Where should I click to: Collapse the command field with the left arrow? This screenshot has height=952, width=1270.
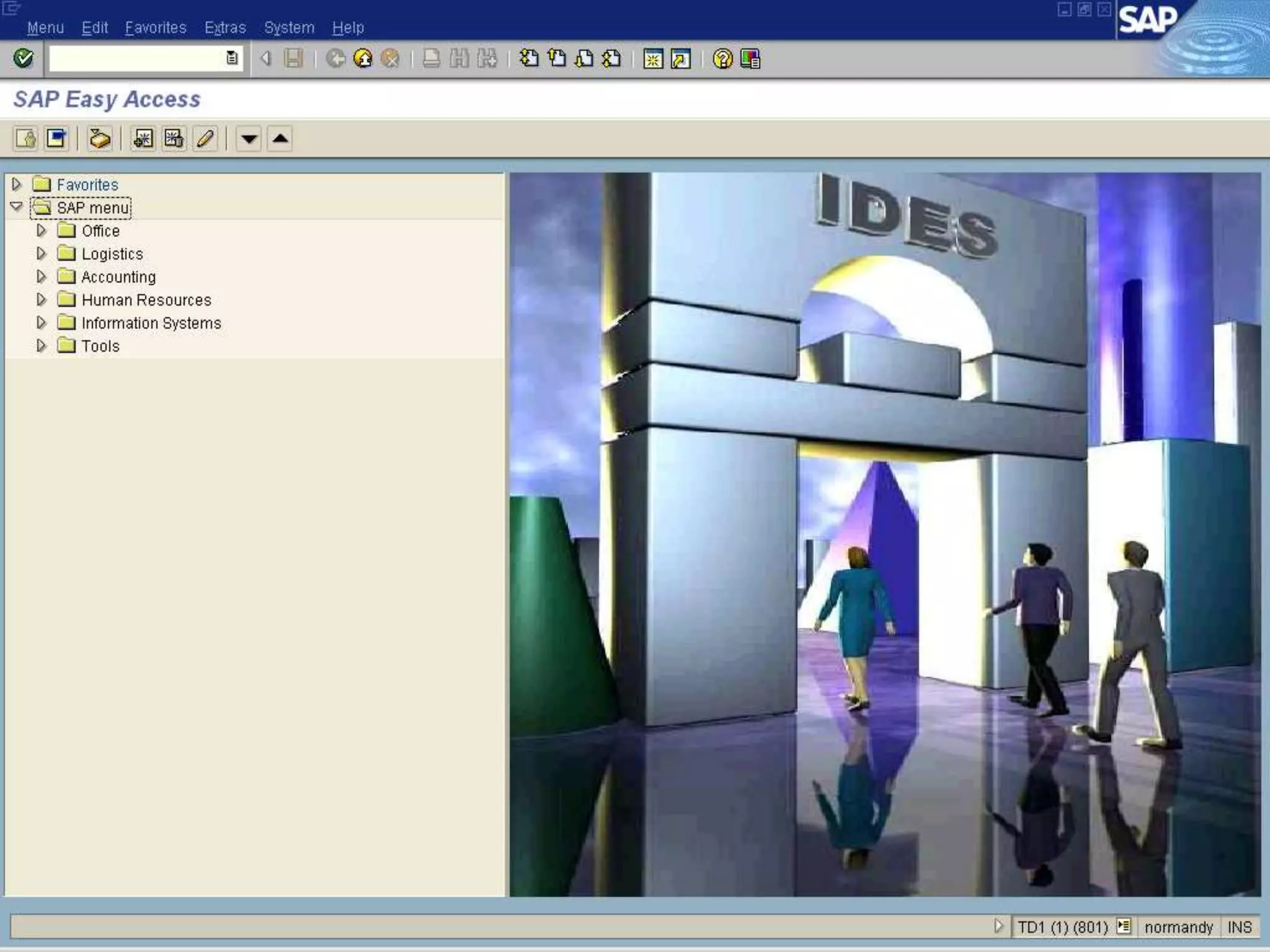pyautogui.click(x=265, y=59)
